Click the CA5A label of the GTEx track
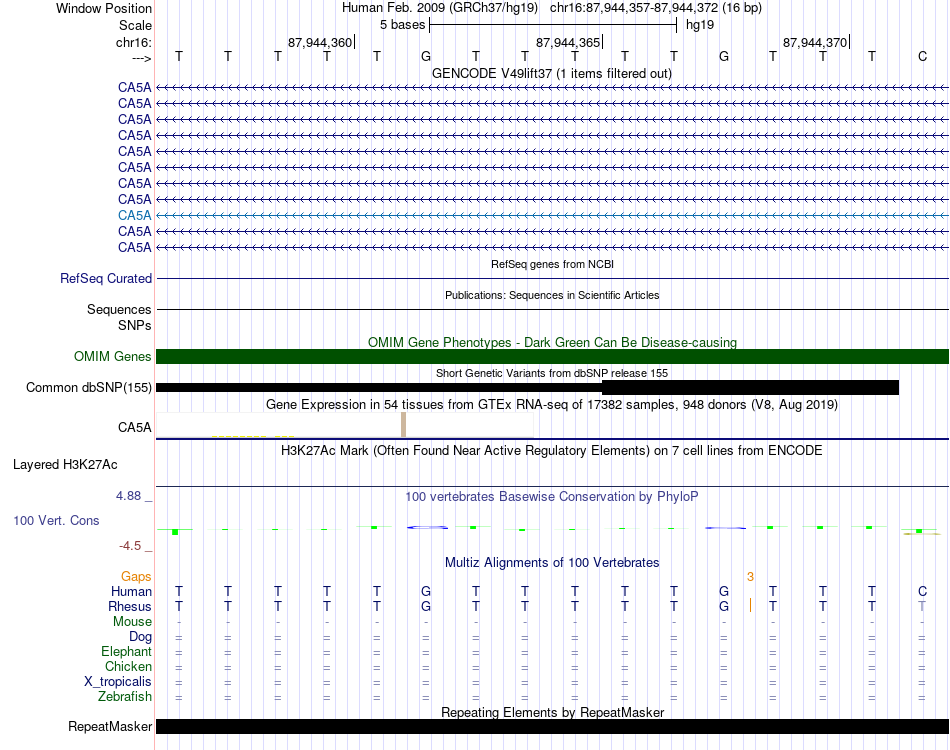Image resolution: width=950 pixels, height=750 pixels. tap(135, 428)
